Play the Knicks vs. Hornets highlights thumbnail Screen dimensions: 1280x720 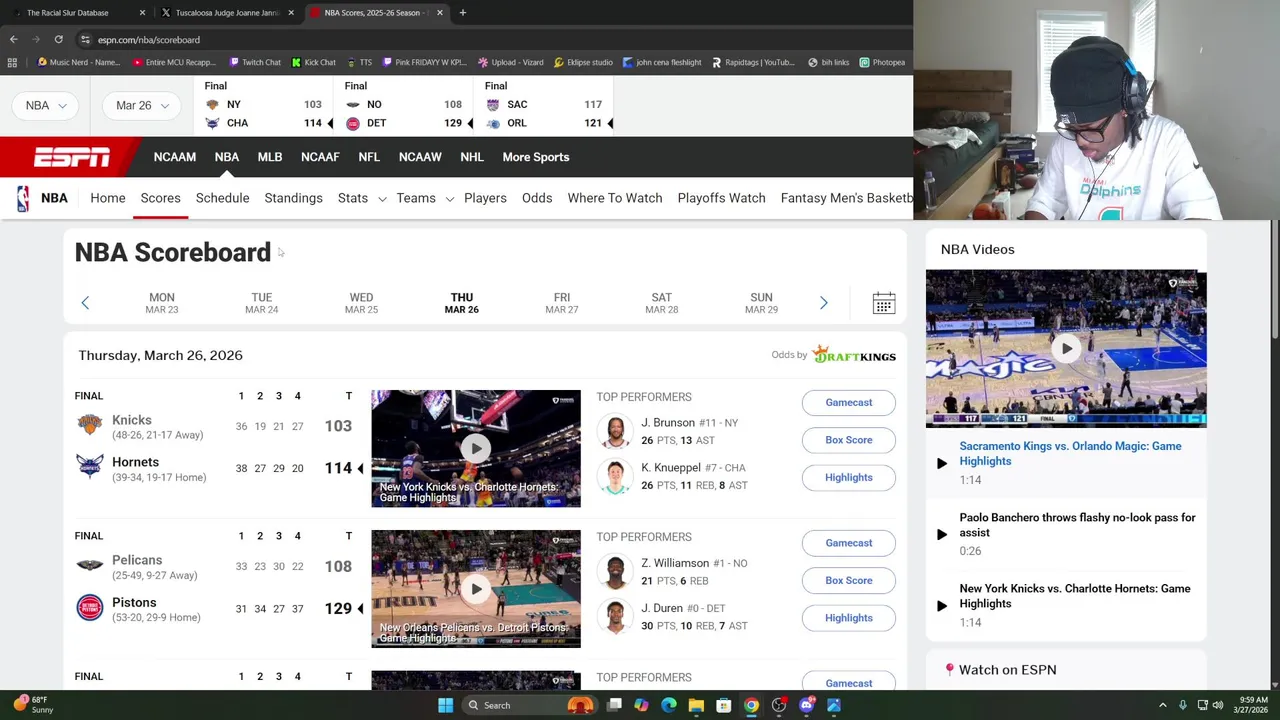click(475, 448)
